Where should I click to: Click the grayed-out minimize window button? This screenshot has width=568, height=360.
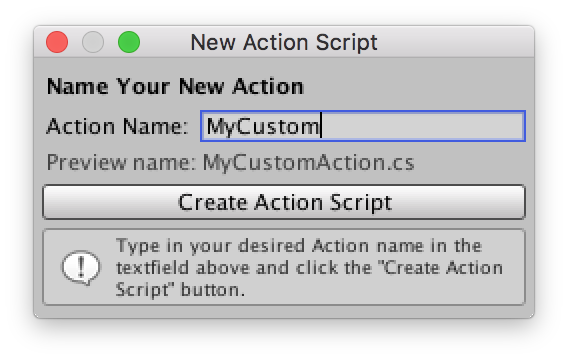93,42
